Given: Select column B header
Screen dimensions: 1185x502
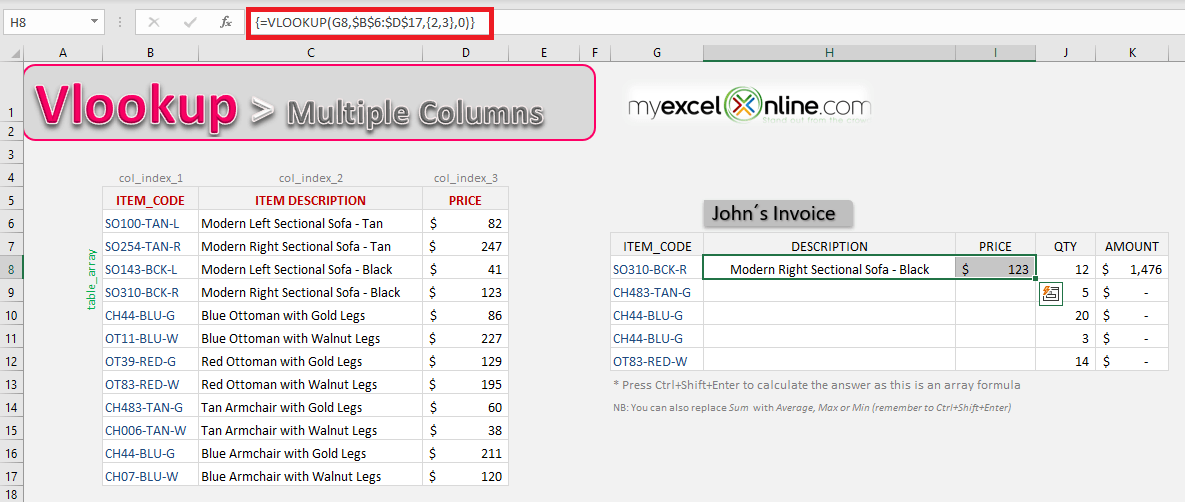Looking at the screenshot, I should click(x=150, y=52).
